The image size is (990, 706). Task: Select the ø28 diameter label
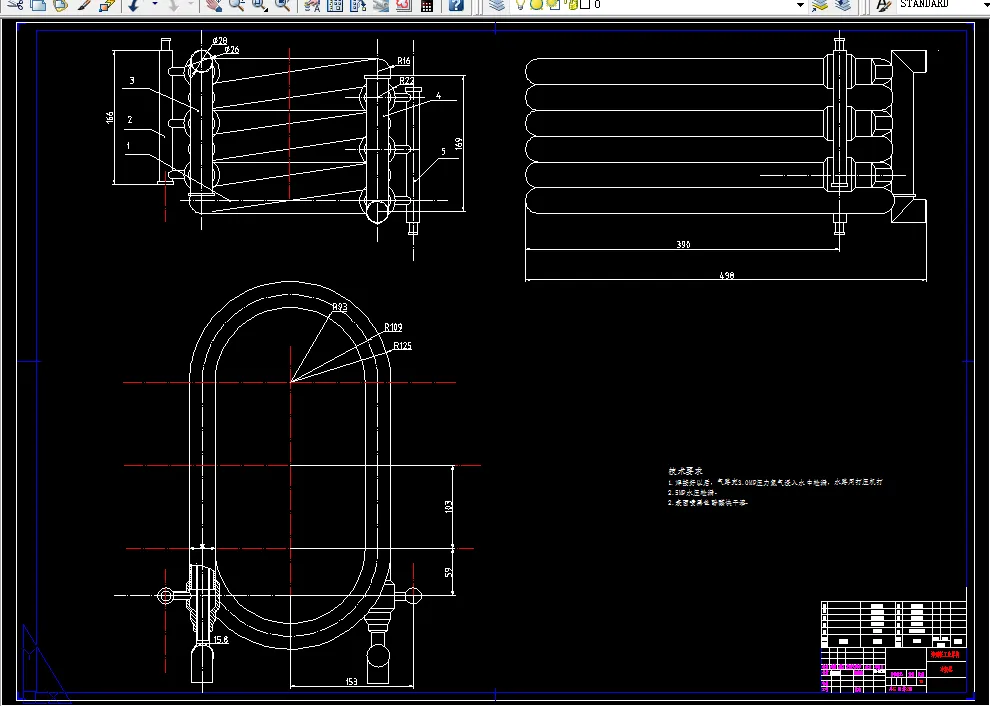(x=220, y=40)
